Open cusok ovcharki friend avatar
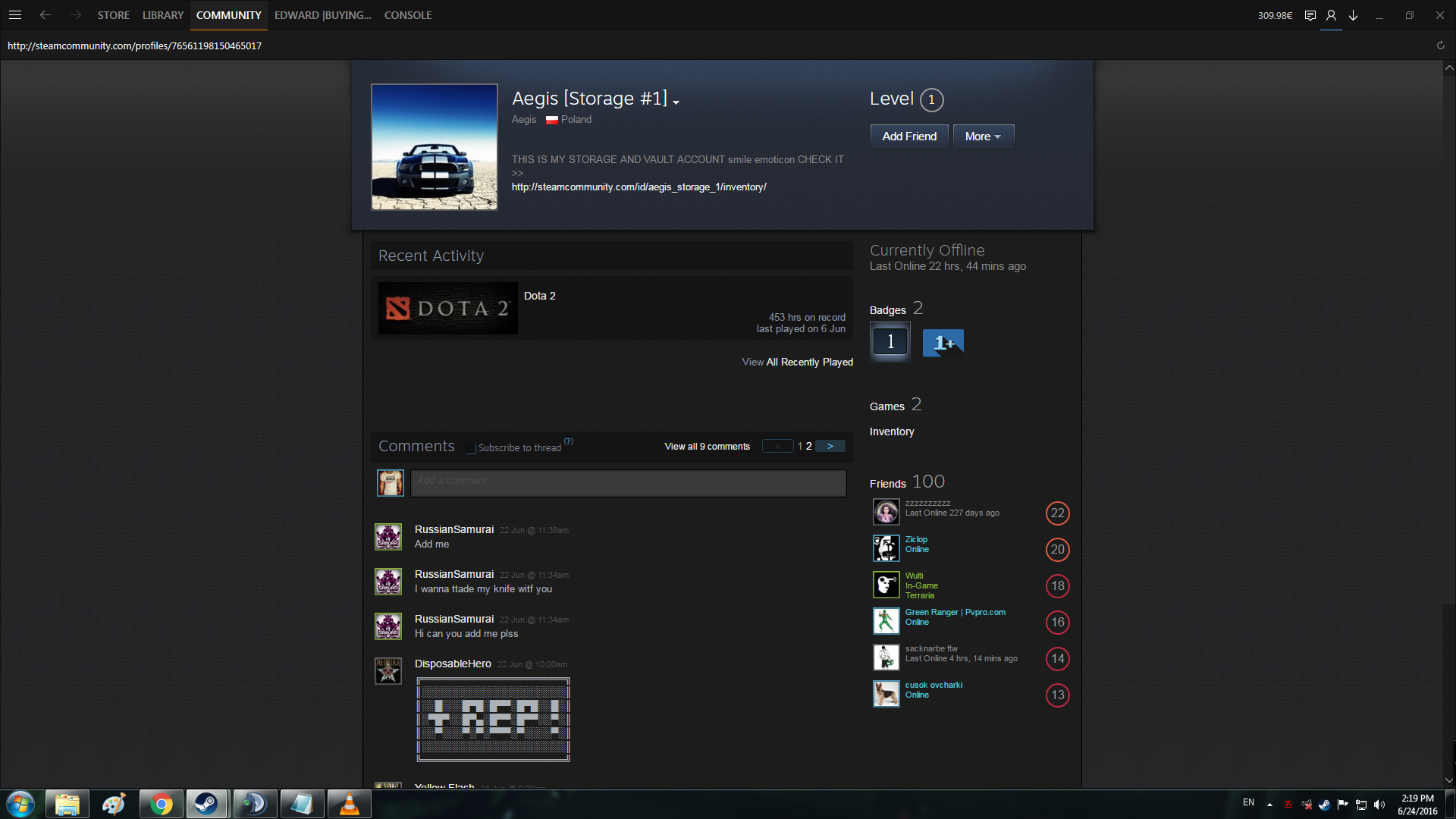 (886, 694)
